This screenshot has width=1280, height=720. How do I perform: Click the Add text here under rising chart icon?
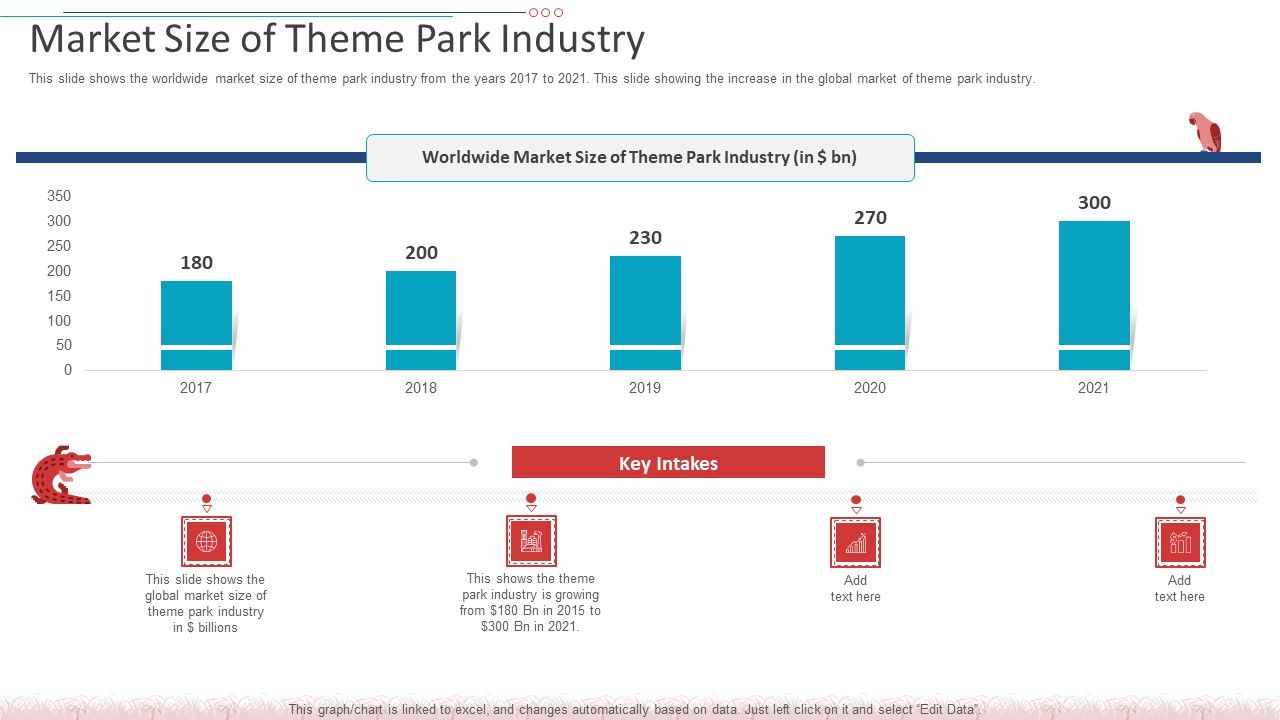click(856, 588)
